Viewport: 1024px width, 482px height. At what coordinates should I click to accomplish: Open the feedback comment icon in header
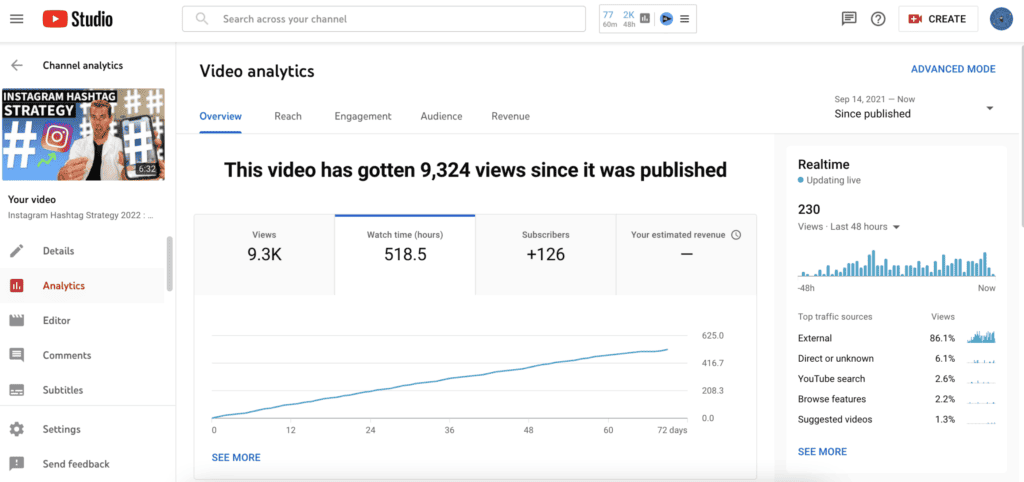(848, 19)
